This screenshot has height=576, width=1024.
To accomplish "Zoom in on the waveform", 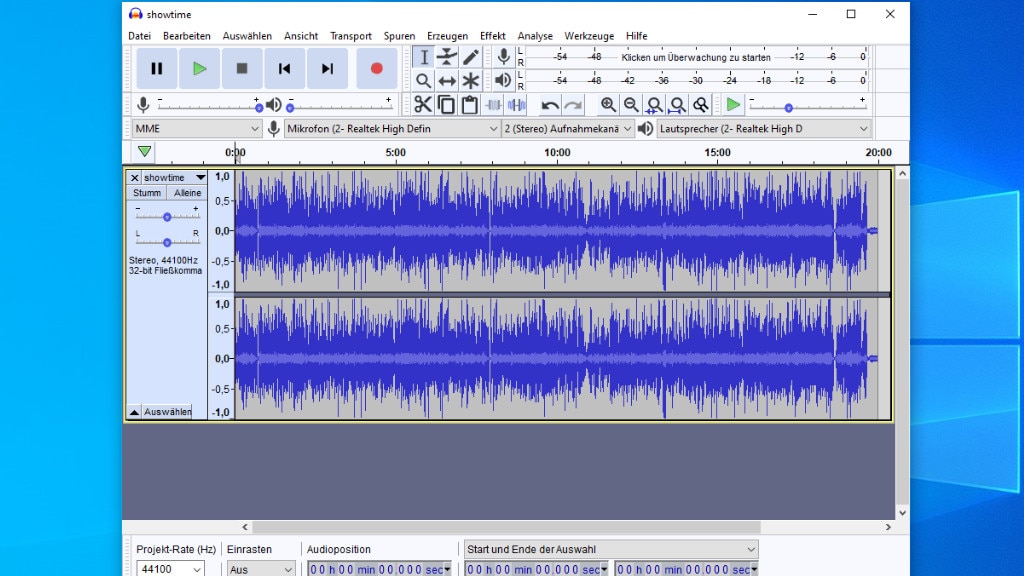I will 608,104.
